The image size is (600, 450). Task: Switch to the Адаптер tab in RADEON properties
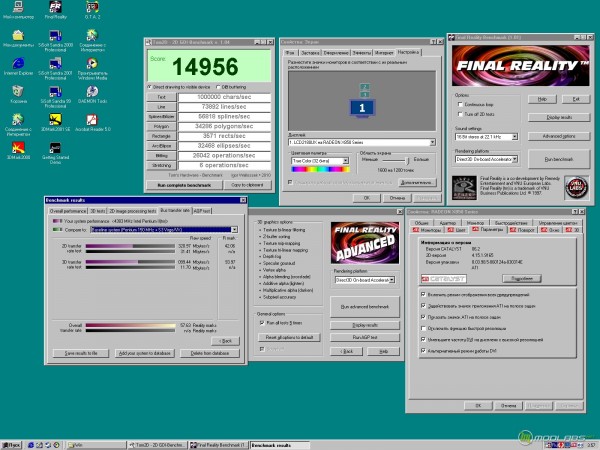[447, 223]
